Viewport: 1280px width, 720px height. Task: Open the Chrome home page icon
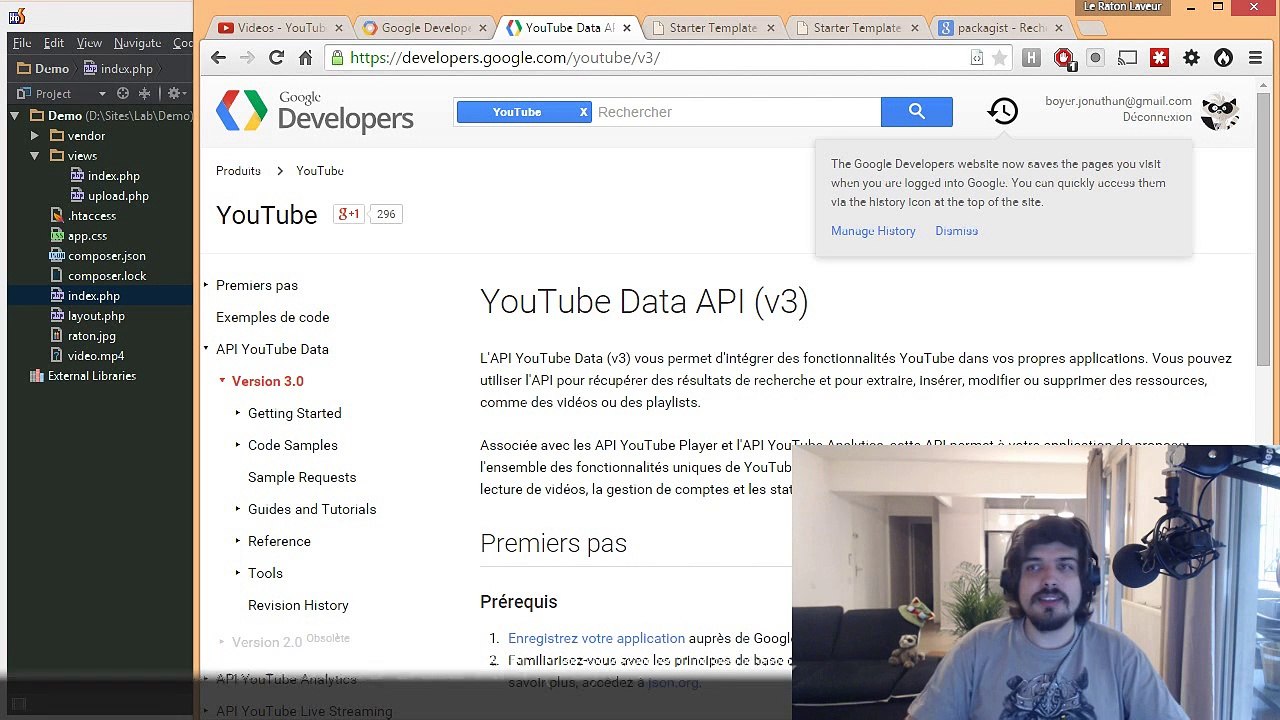305,58
